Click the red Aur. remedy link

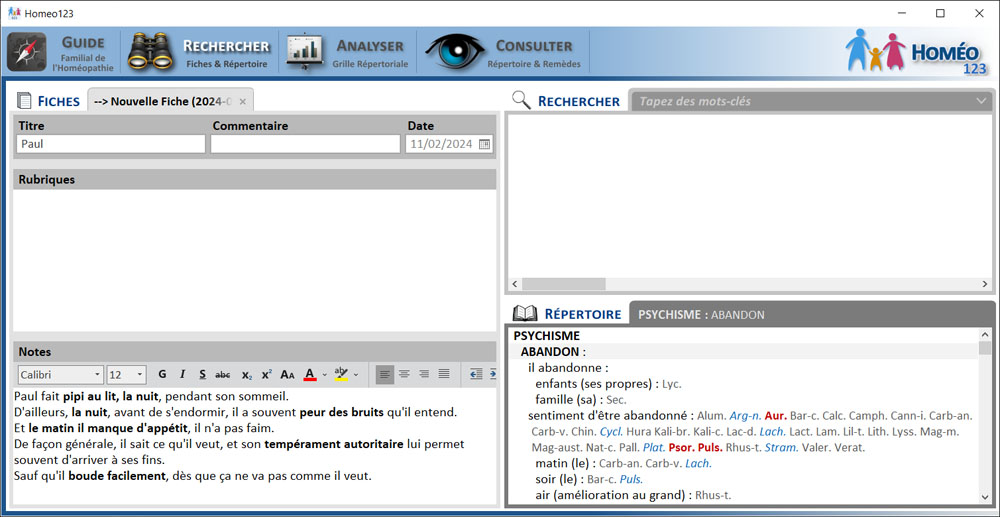point(775,416)
